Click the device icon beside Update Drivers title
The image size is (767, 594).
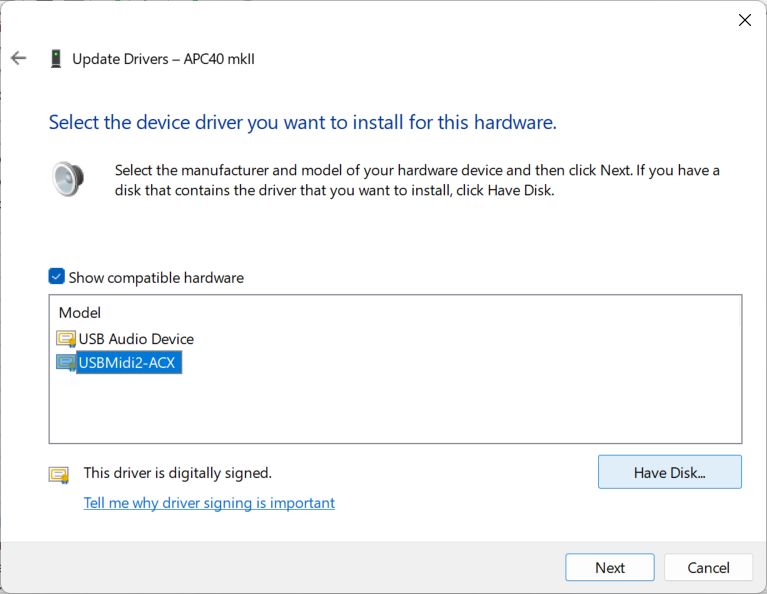(x=55, y=59)
